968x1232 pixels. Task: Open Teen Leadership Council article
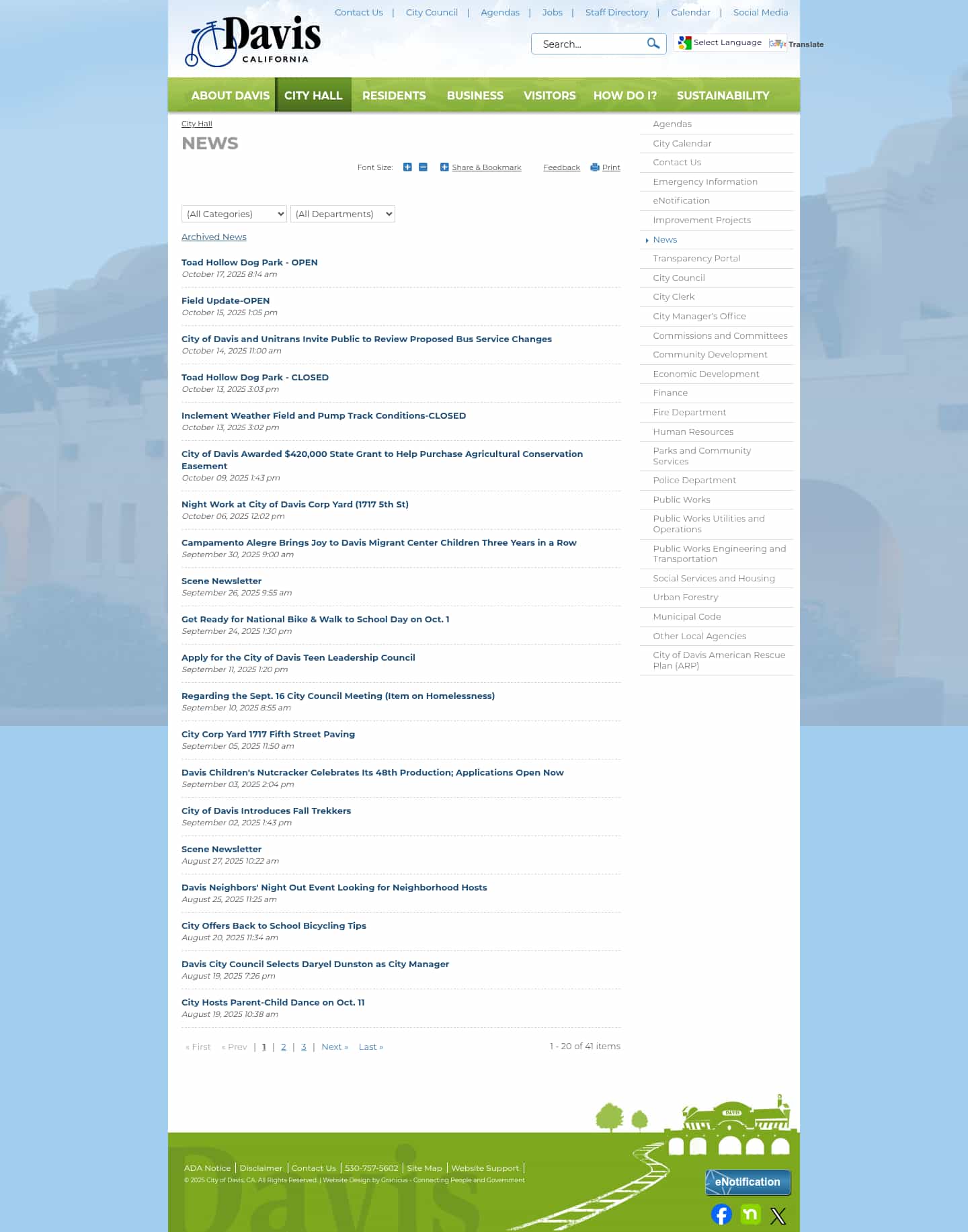(298, 658)
